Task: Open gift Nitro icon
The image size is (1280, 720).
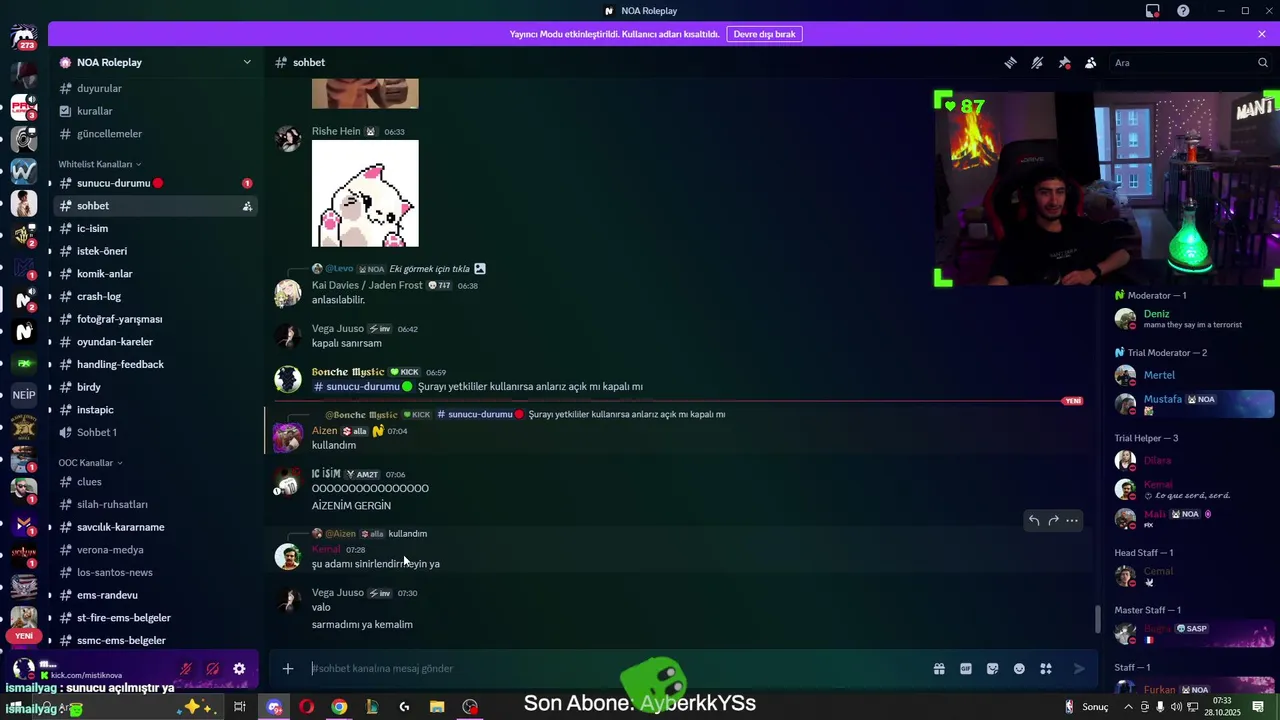Action: [x=939, y=668]
